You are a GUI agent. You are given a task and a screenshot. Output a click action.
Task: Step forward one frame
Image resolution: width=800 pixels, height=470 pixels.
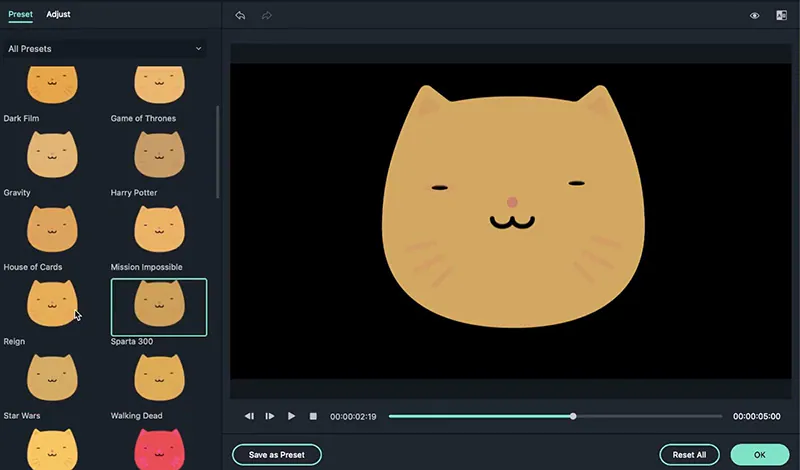[x=270, y=416]
